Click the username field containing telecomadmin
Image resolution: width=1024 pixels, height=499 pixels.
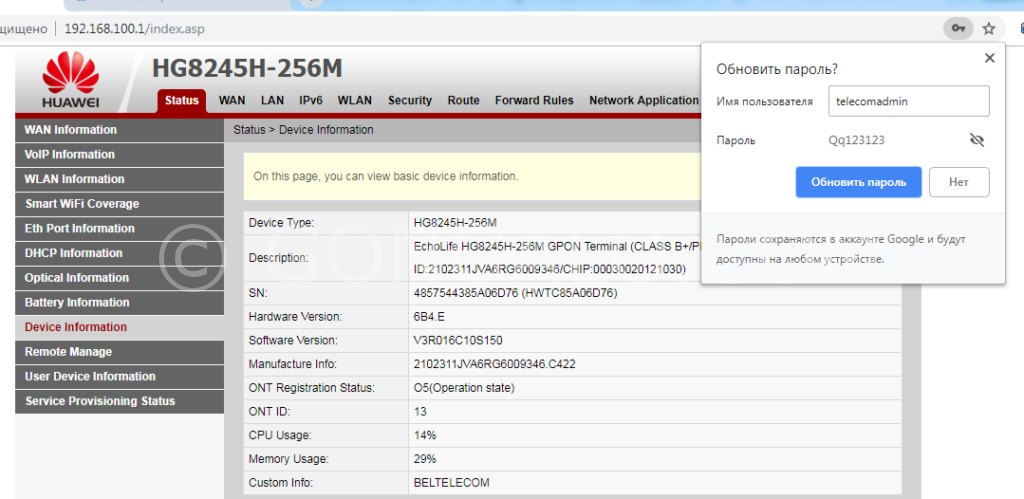click(x=908, y=102)
